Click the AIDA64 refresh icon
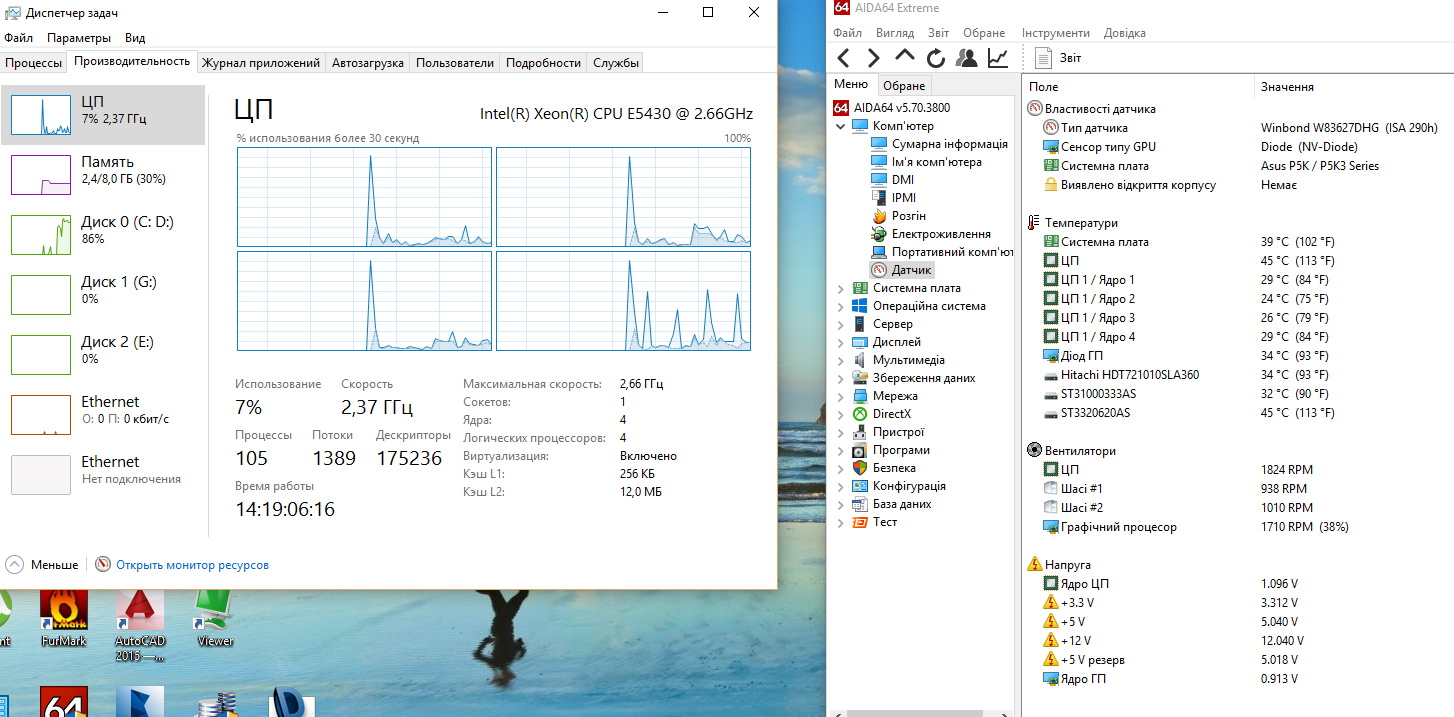This screenshot has width=1454, height=717. point(936,58)
